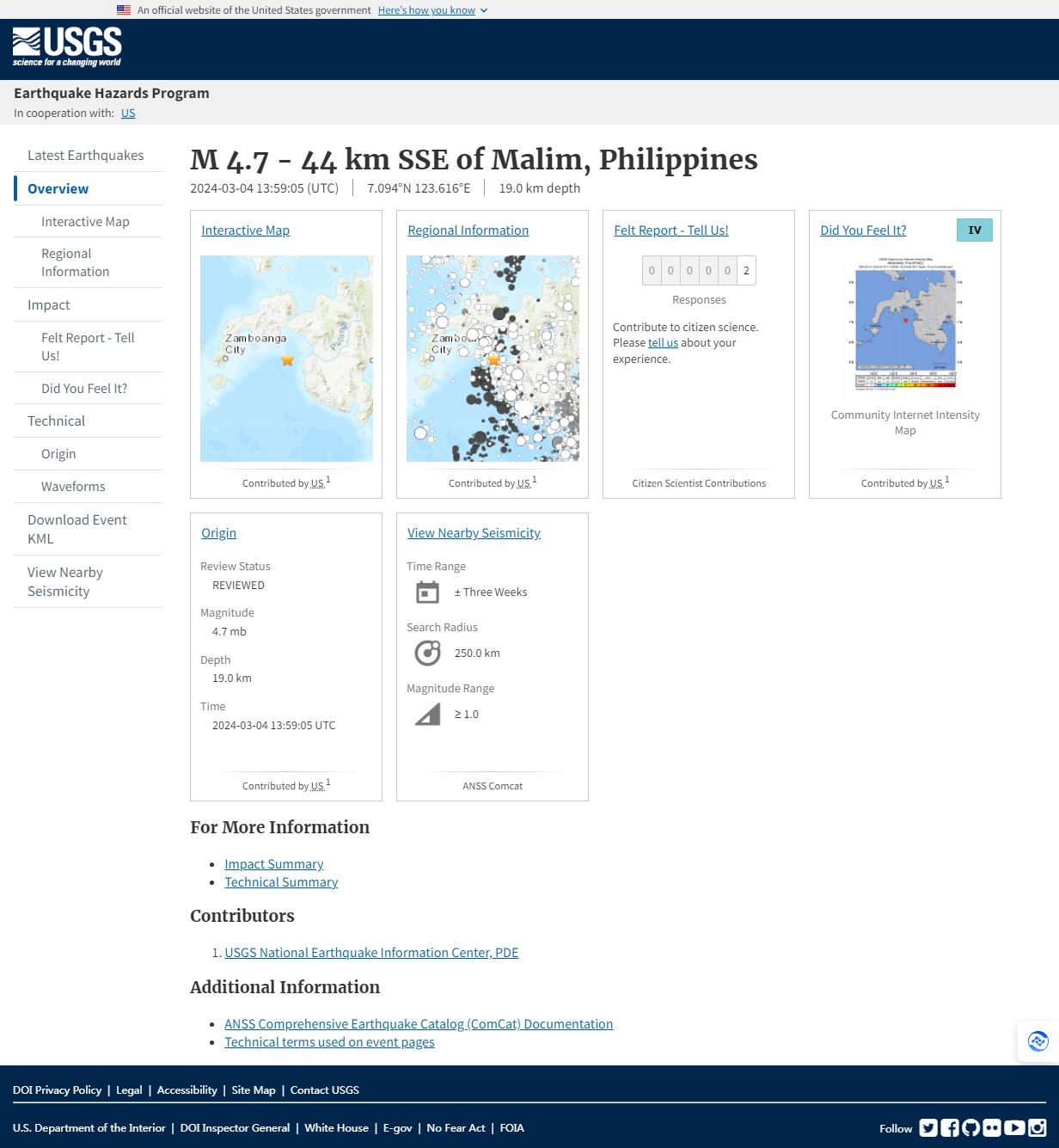Click Earthquake Hazards Program heading

pos(112,93)
